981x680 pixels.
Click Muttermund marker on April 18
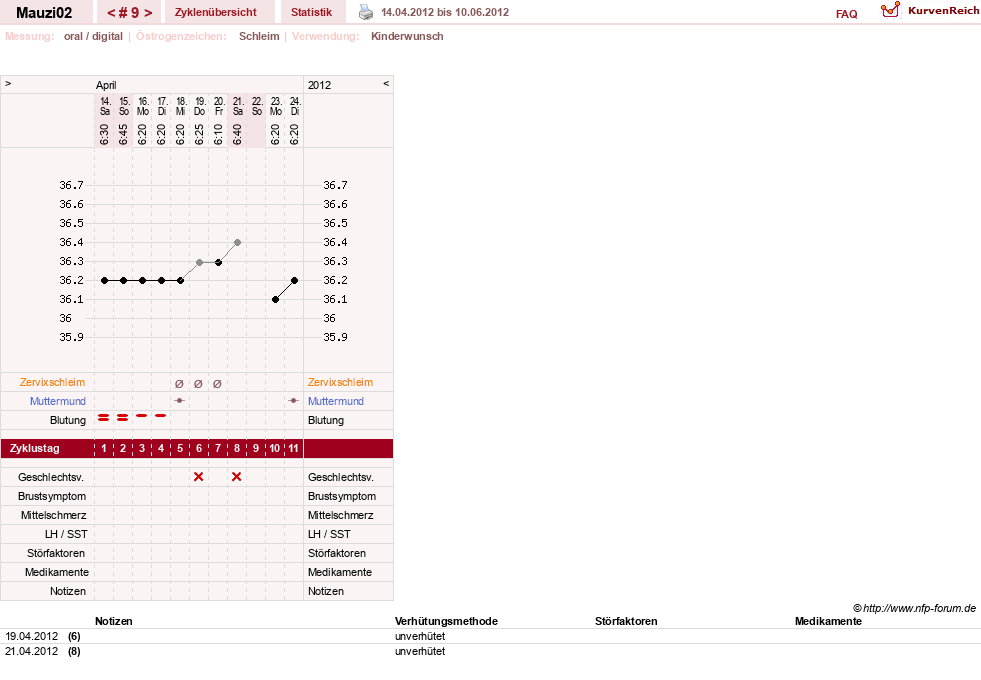[x=180, y=400]
